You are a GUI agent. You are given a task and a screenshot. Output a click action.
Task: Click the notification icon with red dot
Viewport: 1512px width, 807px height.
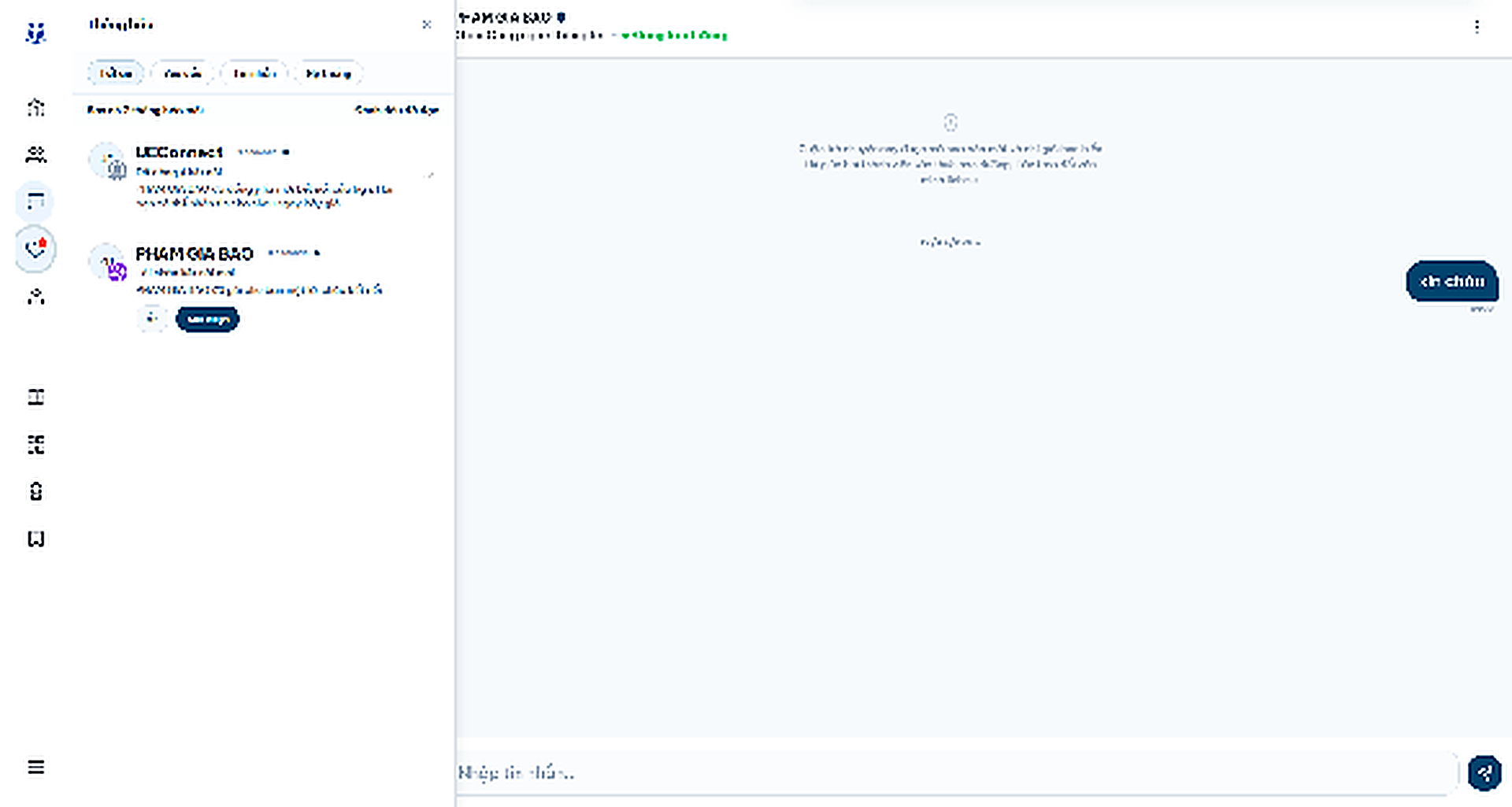coord(35,250)
